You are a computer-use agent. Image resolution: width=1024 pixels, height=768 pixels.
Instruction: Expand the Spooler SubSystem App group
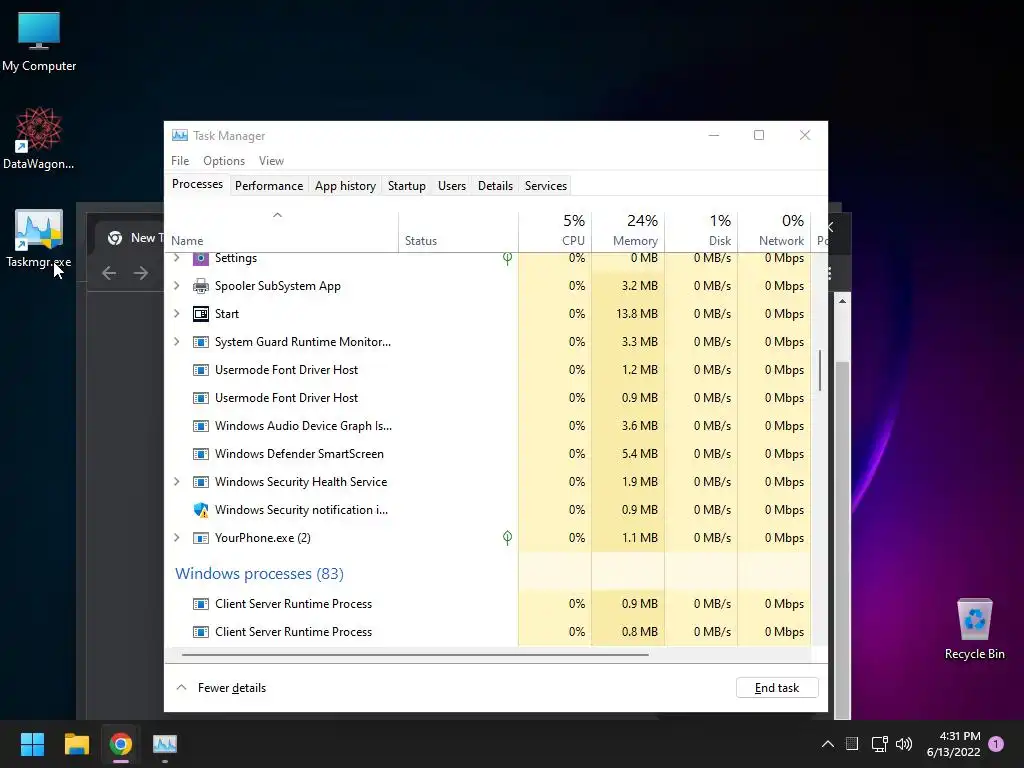176,285
